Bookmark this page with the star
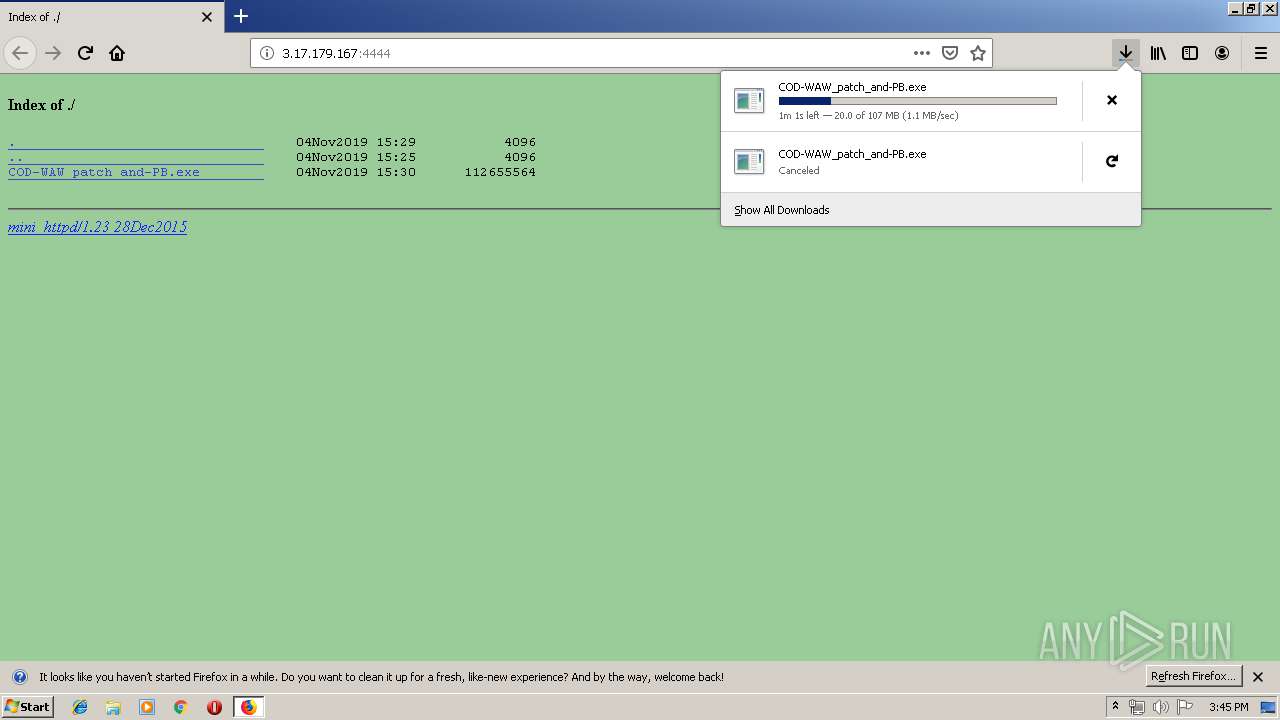The height and width of the screenshot is (720, 1280). tap(978, 53)
